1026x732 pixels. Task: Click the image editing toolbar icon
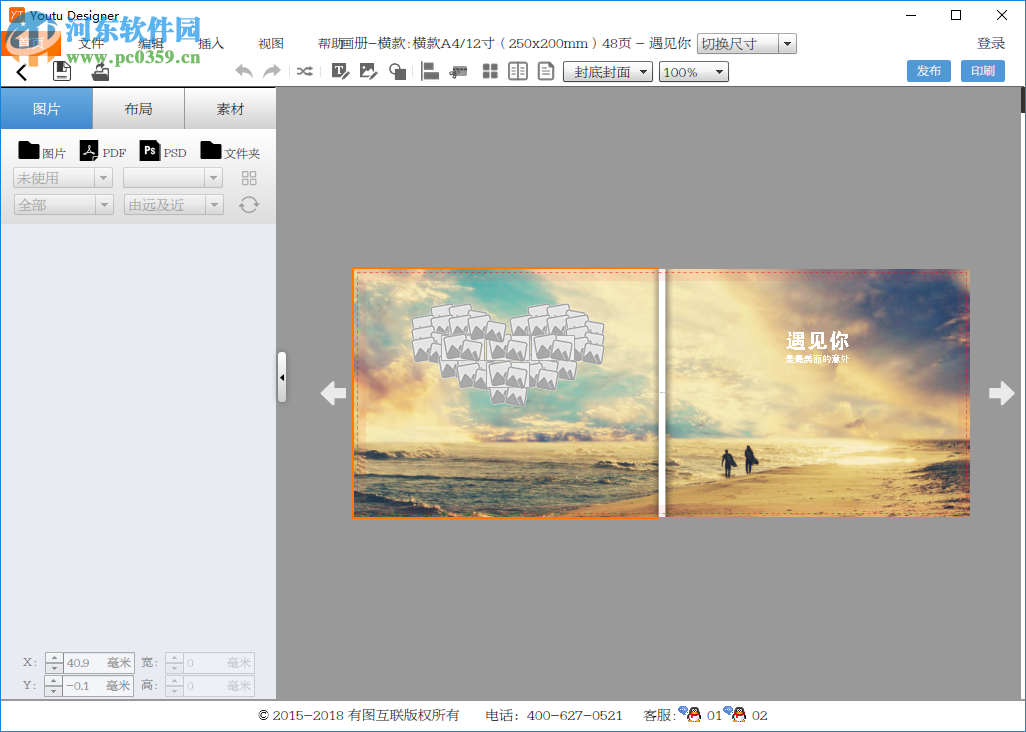tap(368, 71)
